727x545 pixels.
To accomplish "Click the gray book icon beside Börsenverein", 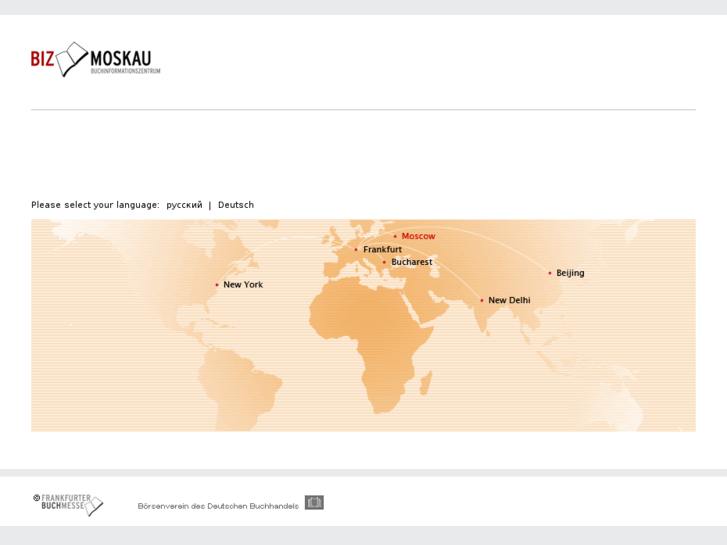I will [314, 502].
